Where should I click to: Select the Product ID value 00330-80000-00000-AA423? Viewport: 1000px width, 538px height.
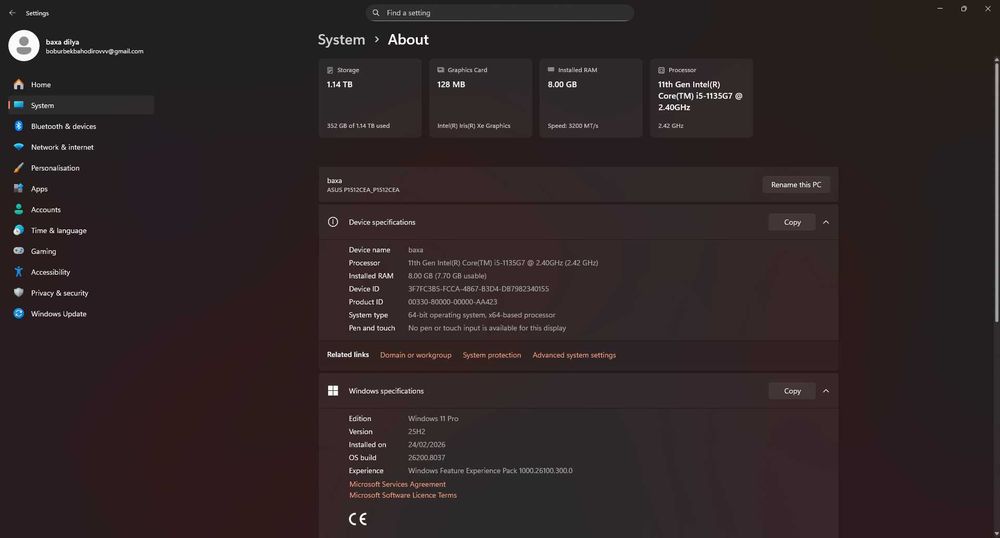coord(452,302)
